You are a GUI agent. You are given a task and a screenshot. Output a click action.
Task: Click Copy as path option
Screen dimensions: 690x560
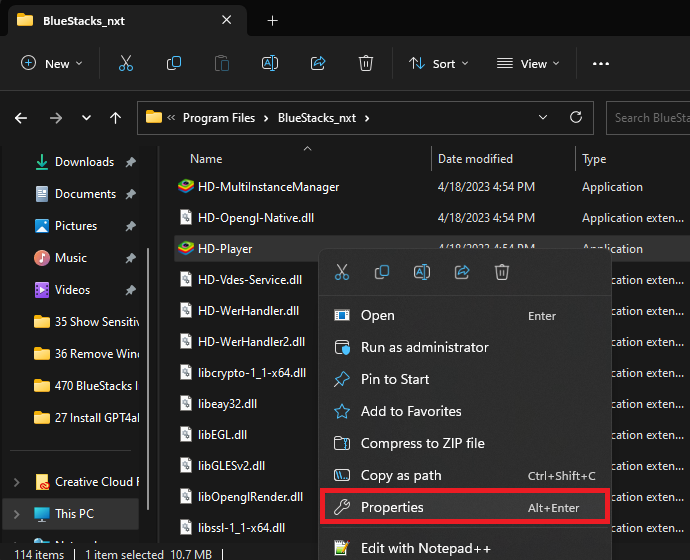tap(400, 475)
